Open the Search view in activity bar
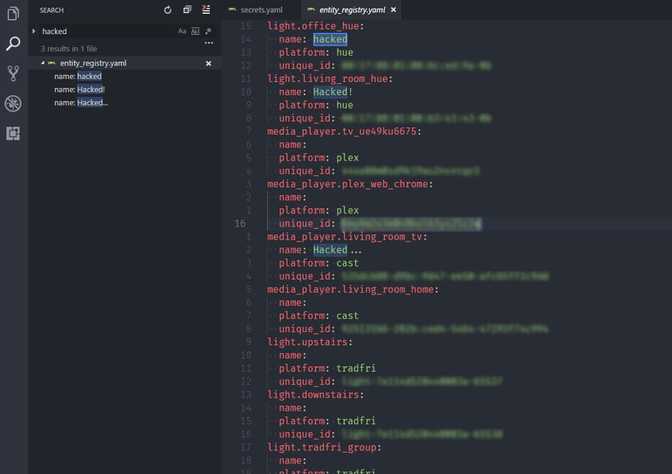 coord(13,43)
